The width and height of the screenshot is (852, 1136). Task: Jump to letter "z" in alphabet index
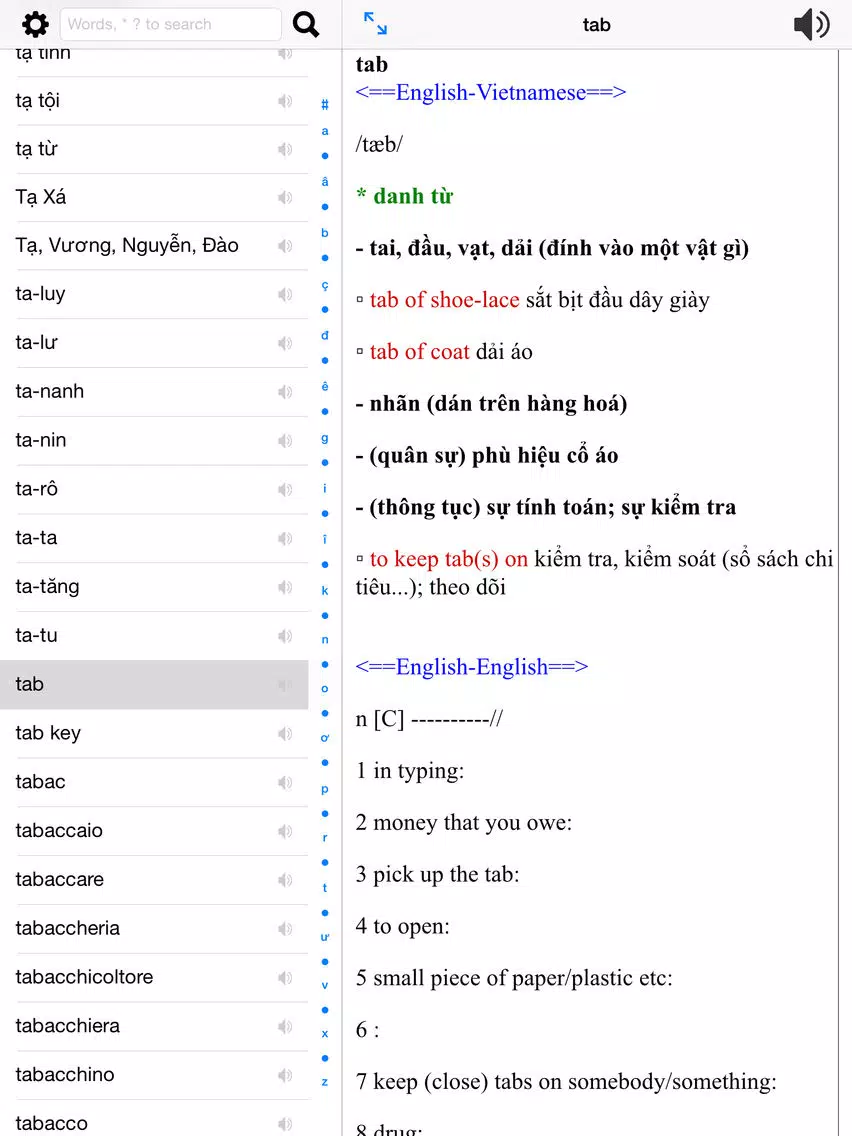(325, 1082)
